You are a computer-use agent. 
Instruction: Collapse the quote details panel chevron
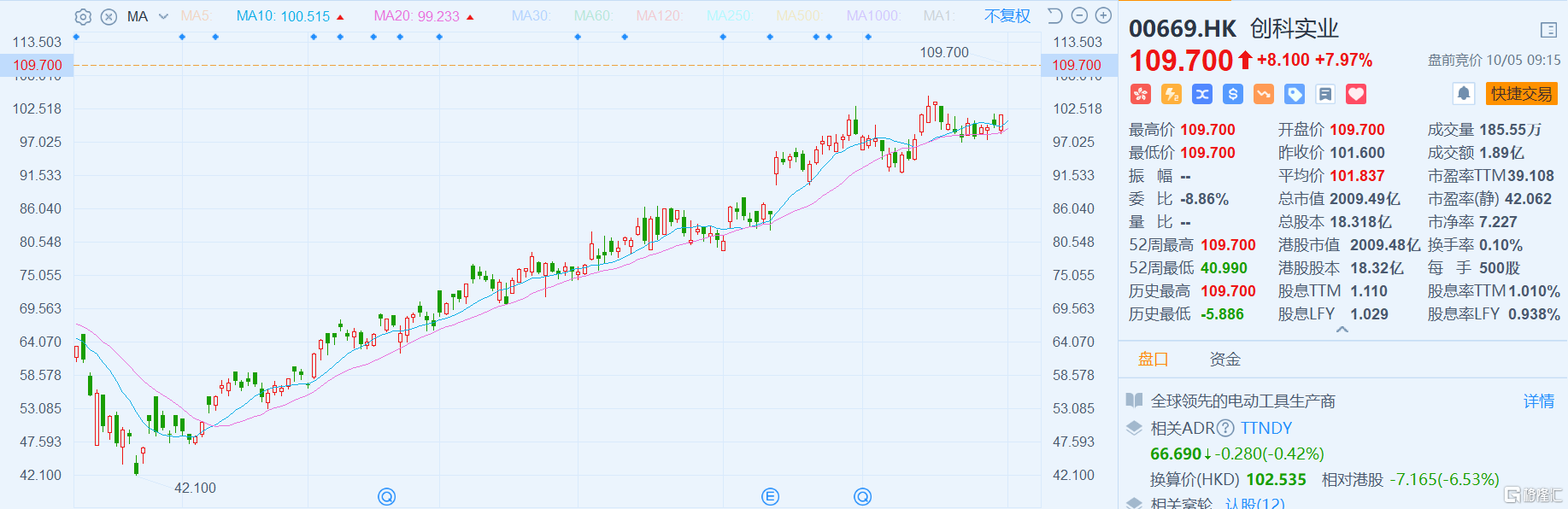1342,330
